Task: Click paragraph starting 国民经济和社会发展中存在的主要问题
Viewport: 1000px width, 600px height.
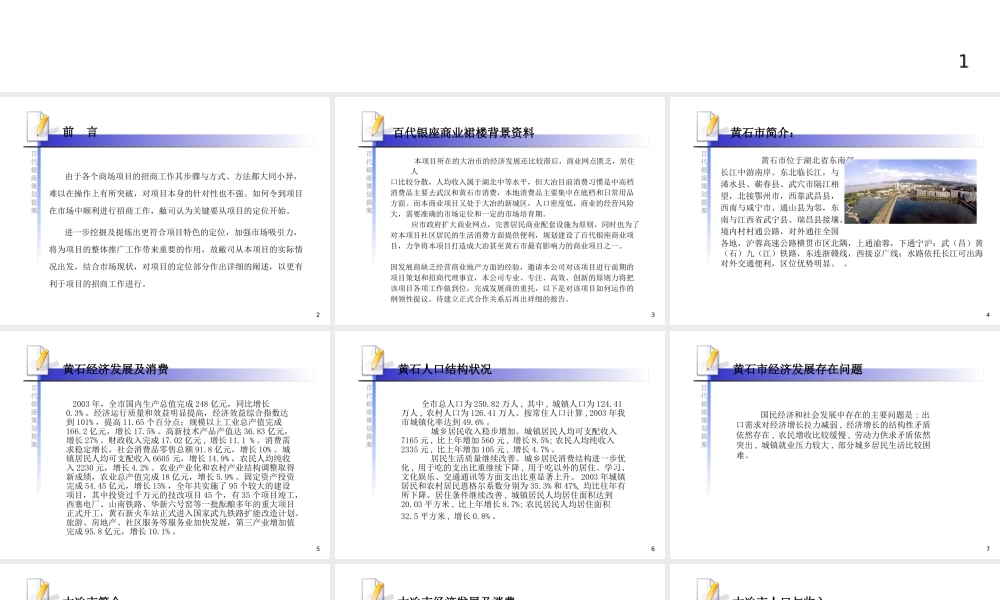Action: (834, 435)
